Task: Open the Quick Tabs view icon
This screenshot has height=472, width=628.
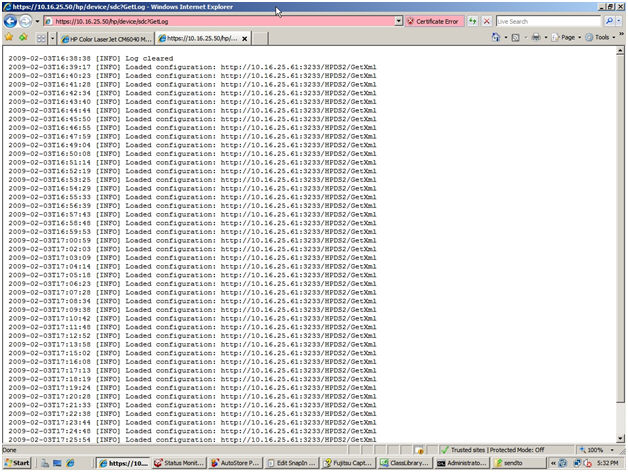Action: (41, 38)
